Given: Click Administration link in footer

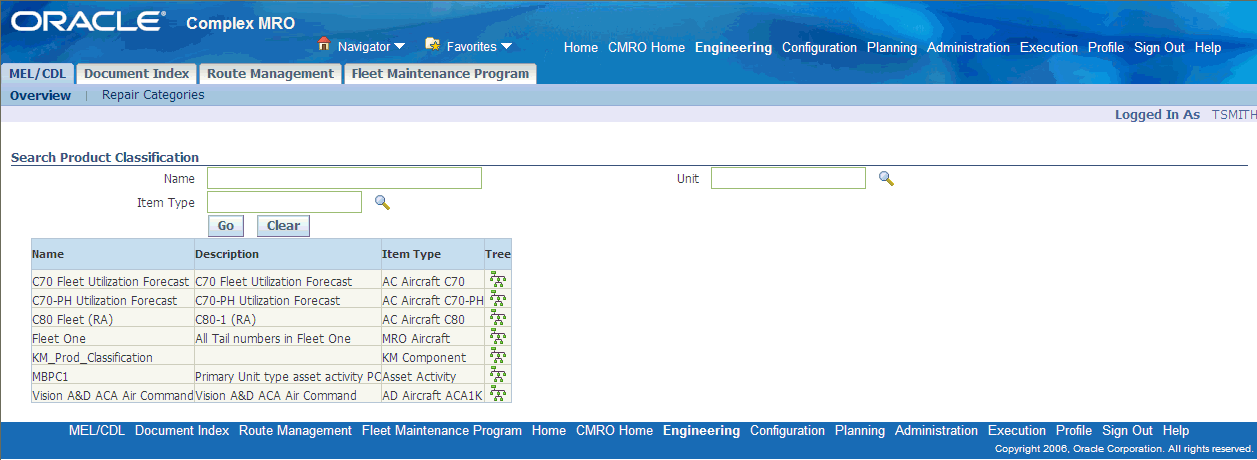Looking at the screenshot, I should [x=936, y=431].
